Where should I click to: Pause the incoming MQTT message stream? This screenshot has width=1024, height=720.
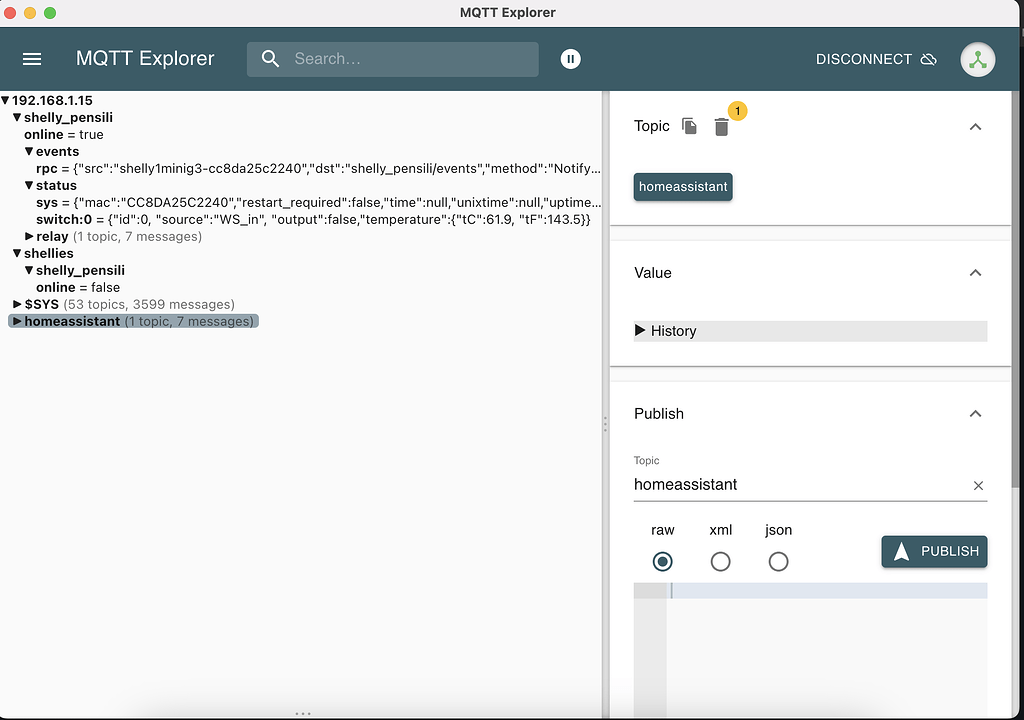pyautogui.click(x=570, y=59)
